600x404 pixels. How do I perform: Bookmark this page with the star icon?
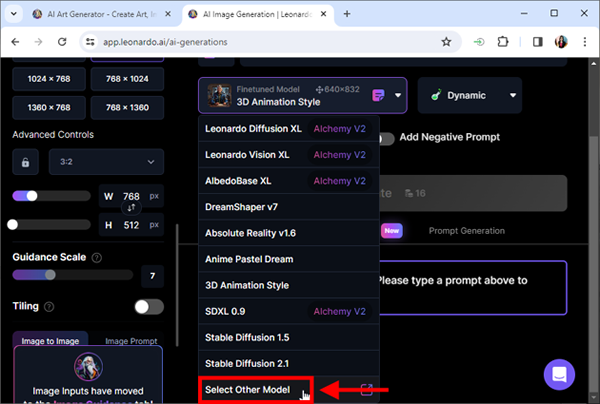click(446, 42)
